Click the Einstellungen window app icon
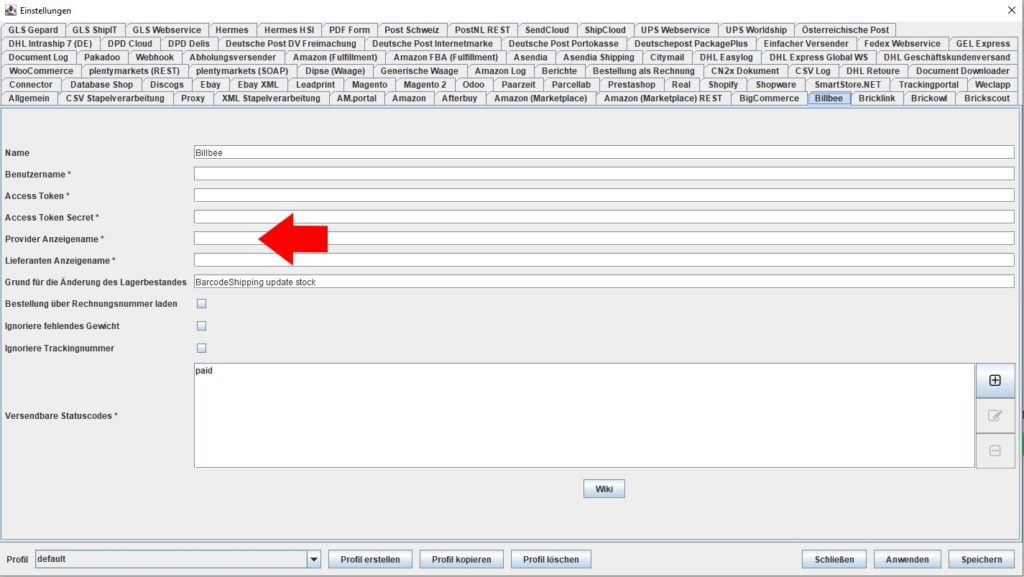 10,10
